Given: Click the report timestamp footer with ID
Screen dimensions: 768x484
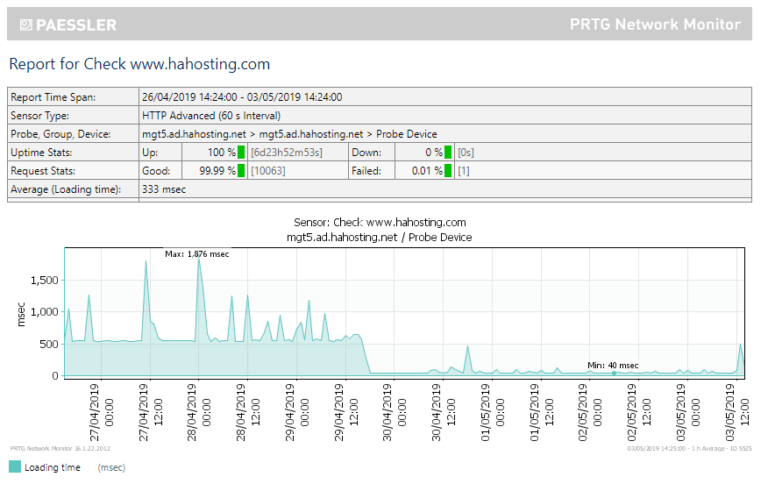Looking at the screenshot, I should point(689,448).
